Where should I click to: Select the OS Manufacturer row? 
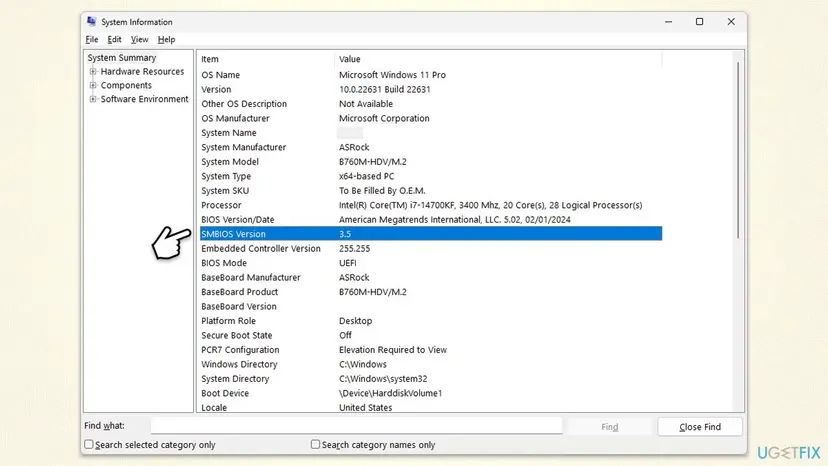[x=431, y=118]
